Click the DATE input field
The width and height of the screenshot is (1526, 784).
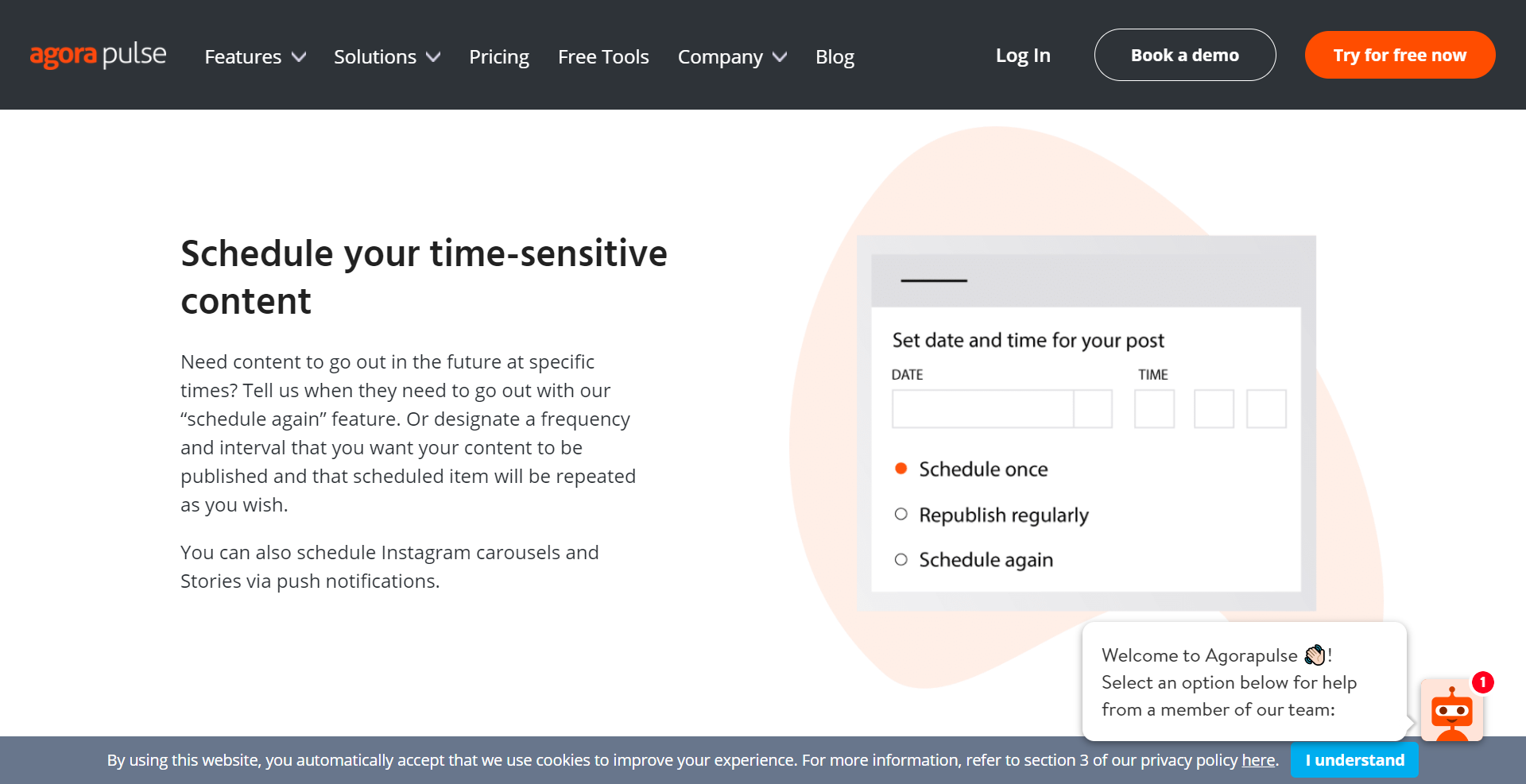click(x=982, y=409)
